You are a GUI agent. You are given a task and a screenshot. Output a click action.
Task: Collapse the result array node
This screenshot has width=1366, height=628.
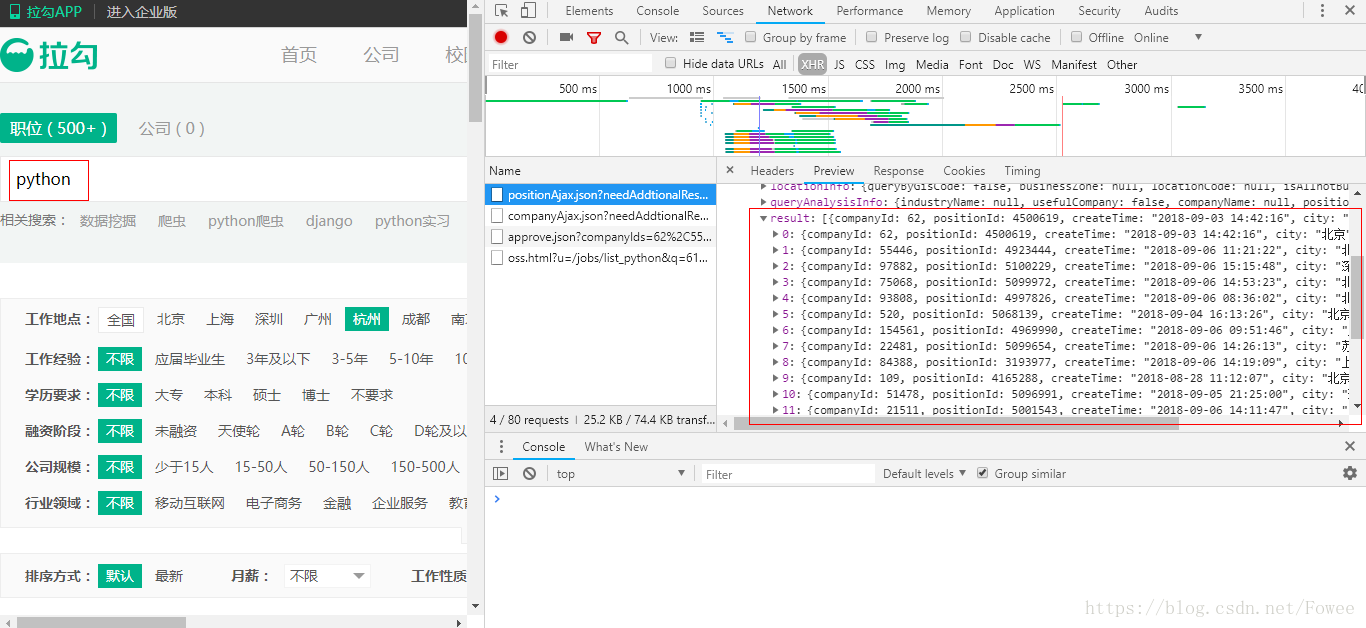pyautogui.click(x=764, y=218)
